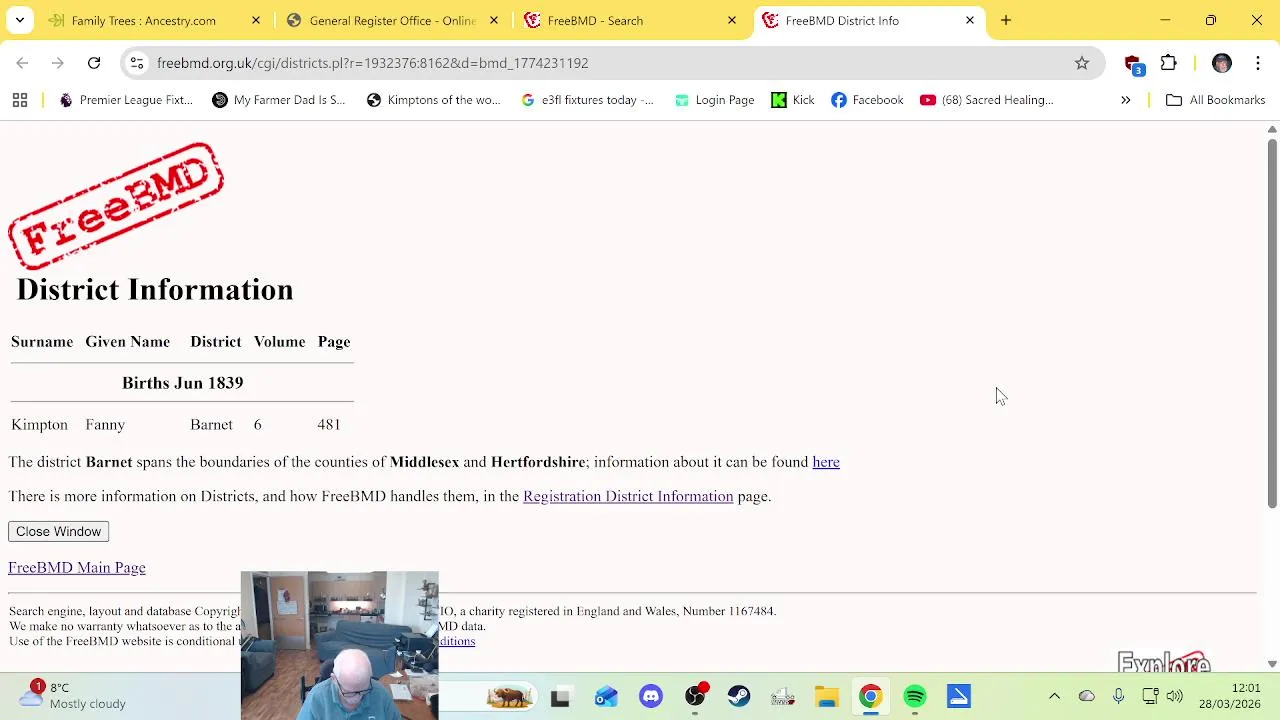This screenshot has height=720, width=1280.
Task: Open OBS Studio from the taskbar
Action: pos(695,697)
